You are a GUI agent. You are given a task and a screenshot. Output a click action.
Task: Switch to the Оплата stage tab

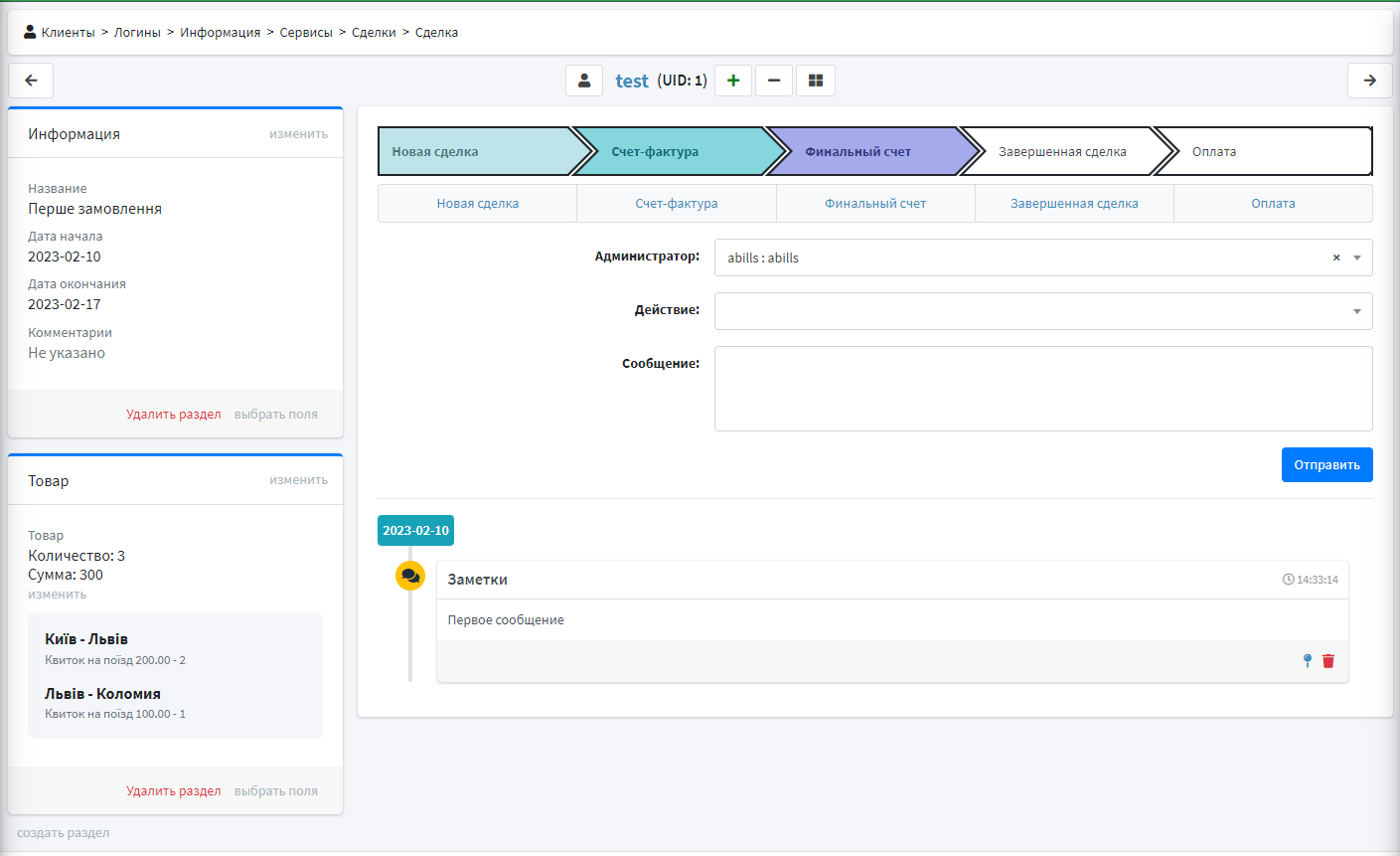click(x=1273, y=204)
